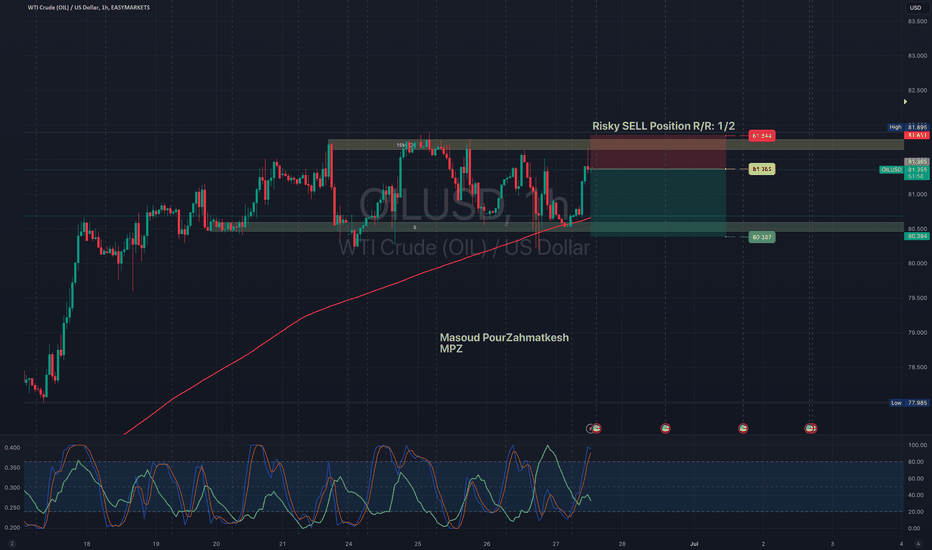
Task: Open the double economic event flag near July 3
Action: coord(811,428)
